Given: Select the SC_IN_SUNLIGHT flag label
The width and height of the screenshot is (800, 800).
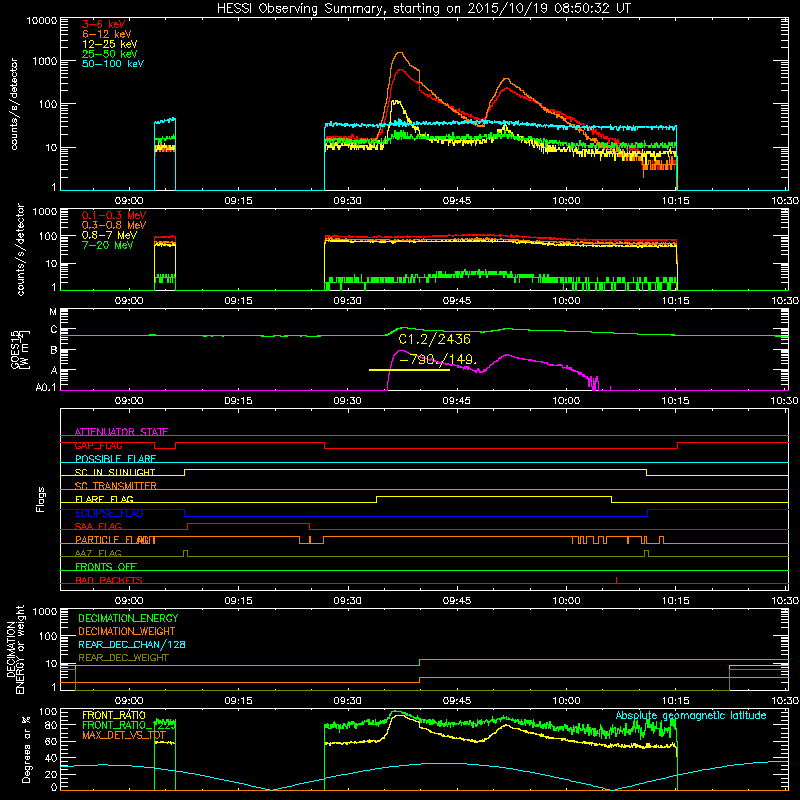Looking at the screenshot, I should pyautogui.click(x=115, y=472).
